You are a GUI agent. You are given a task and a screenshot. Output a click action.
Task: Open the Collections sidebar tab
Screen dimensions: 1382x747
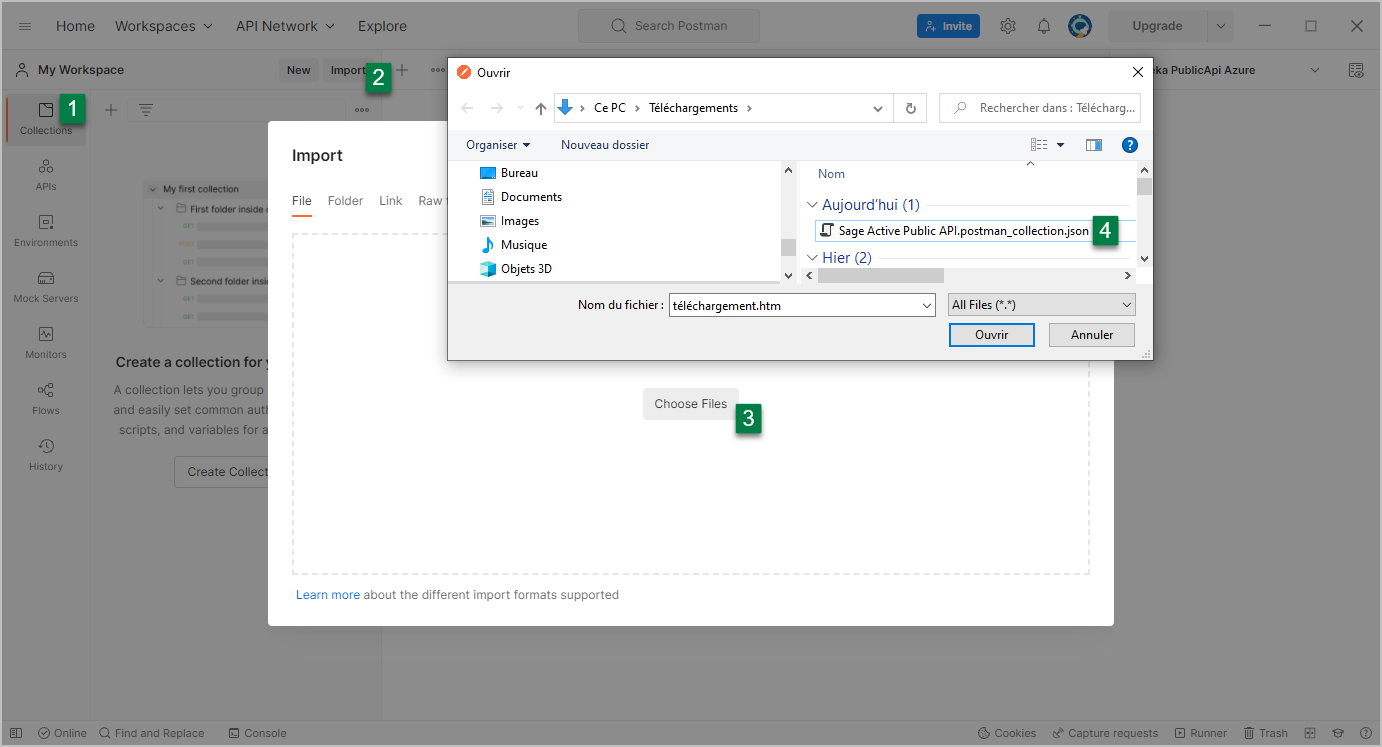[x=46, y=119]
